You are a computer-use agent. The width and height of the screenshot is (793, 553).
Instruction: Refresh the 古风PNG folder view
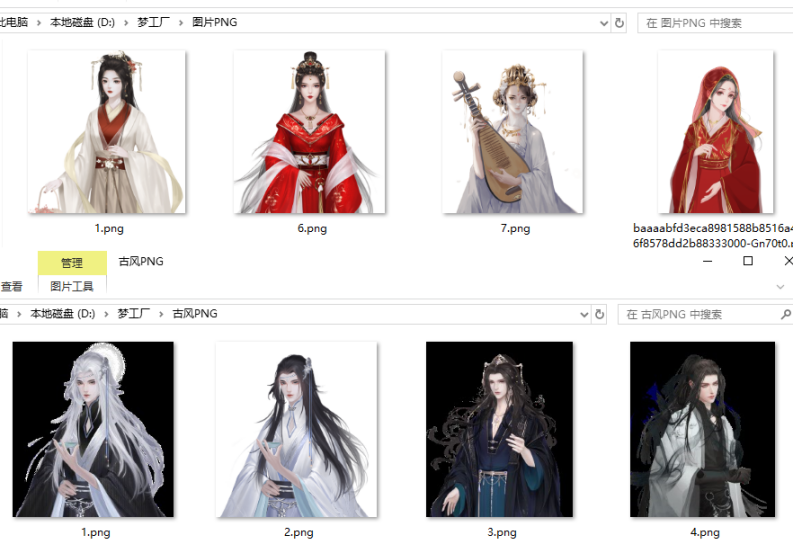(x=600, y=314)
